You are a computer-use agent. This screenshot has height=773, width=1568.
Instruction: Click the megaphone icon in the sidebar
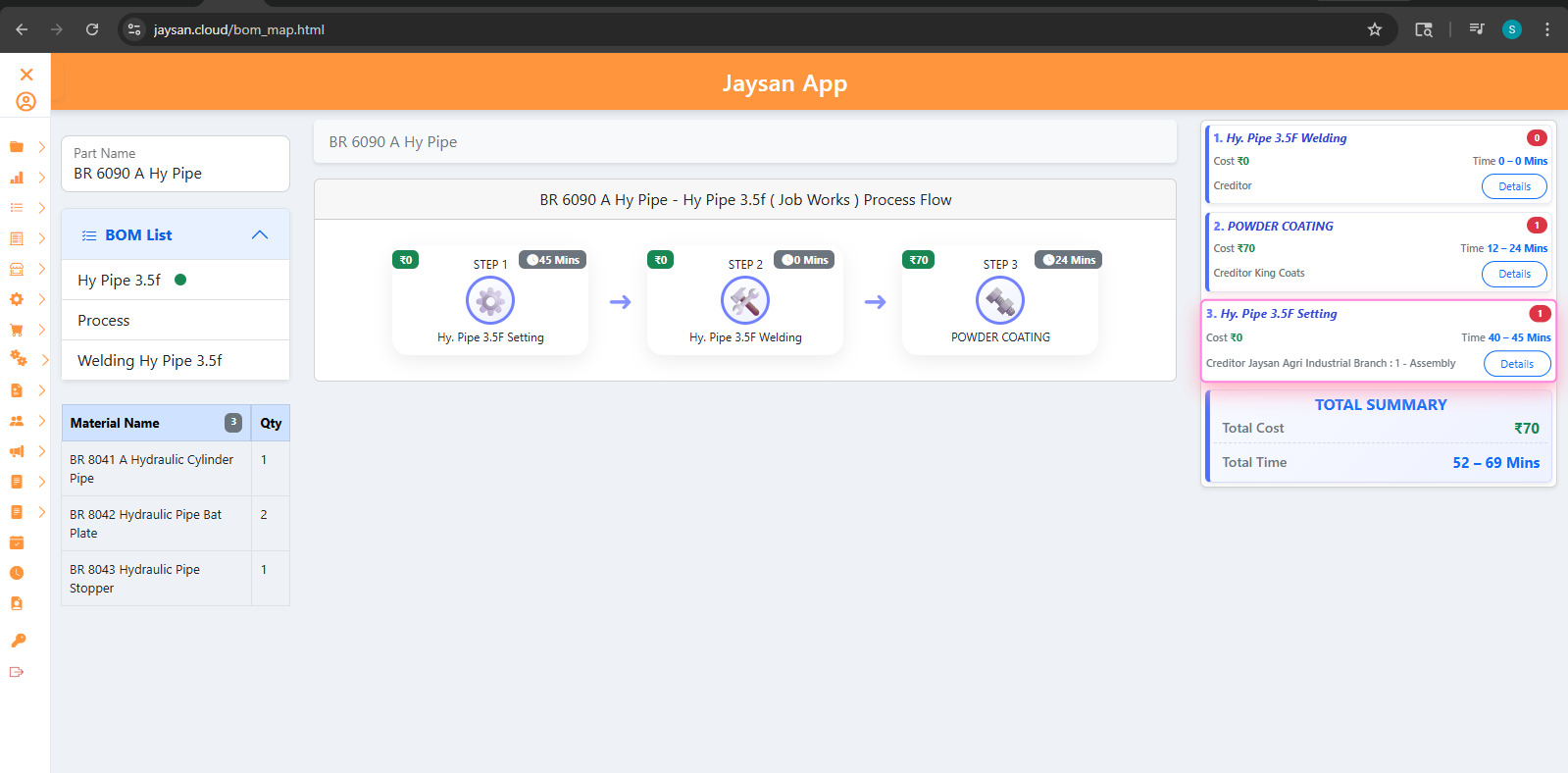(x=17, y=451)
